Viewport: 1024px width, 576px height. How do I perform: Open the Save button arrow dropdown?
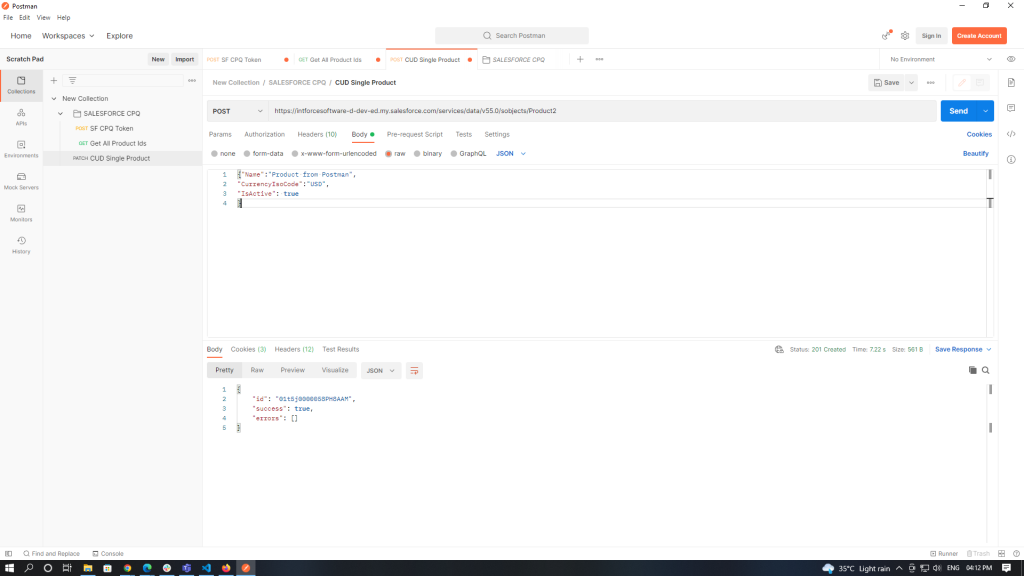coord(912,83)
